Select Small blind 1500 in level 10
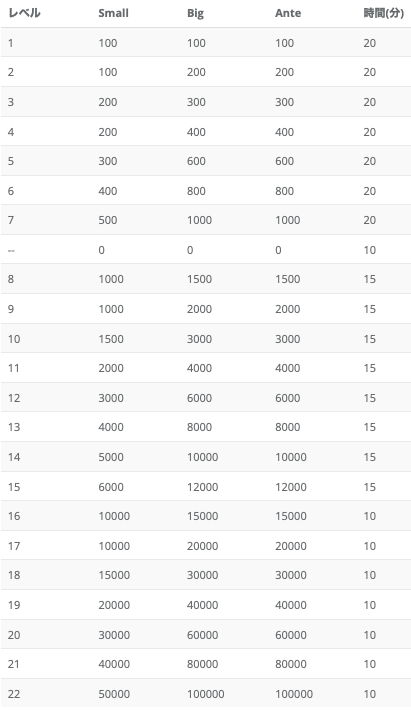Screen dimensions: 411x710 pos(111,339)
